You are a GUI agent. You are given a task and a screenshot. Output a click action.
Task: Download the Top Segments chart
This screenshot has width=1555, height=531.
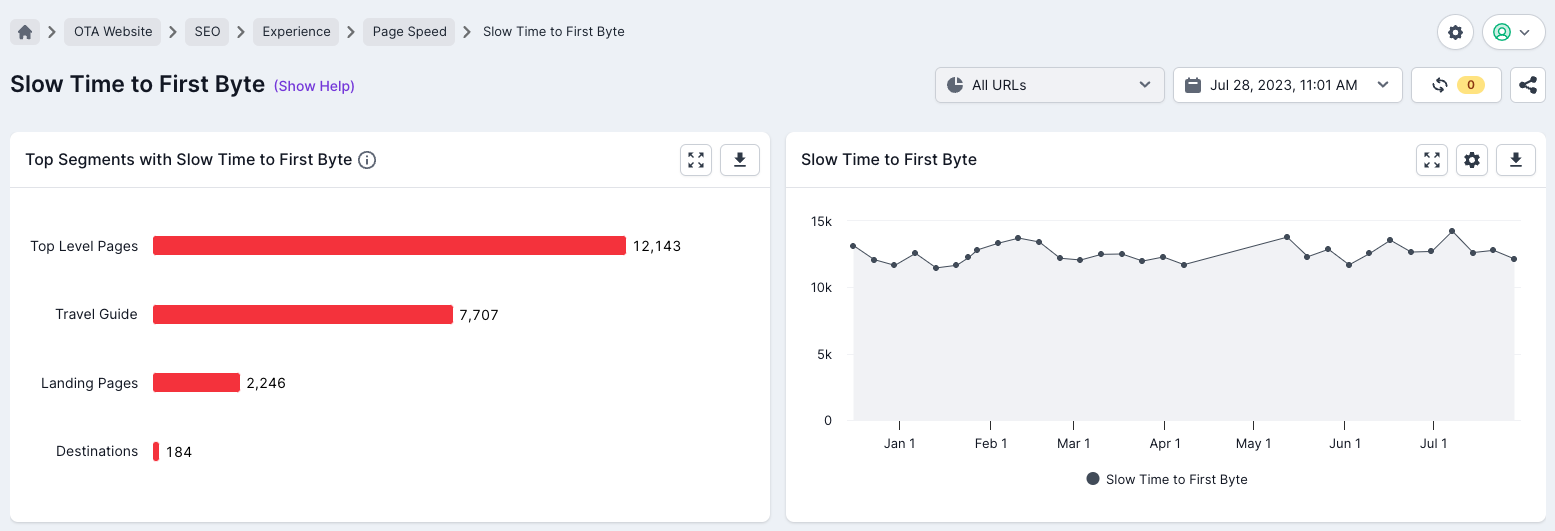pos(740,160)
